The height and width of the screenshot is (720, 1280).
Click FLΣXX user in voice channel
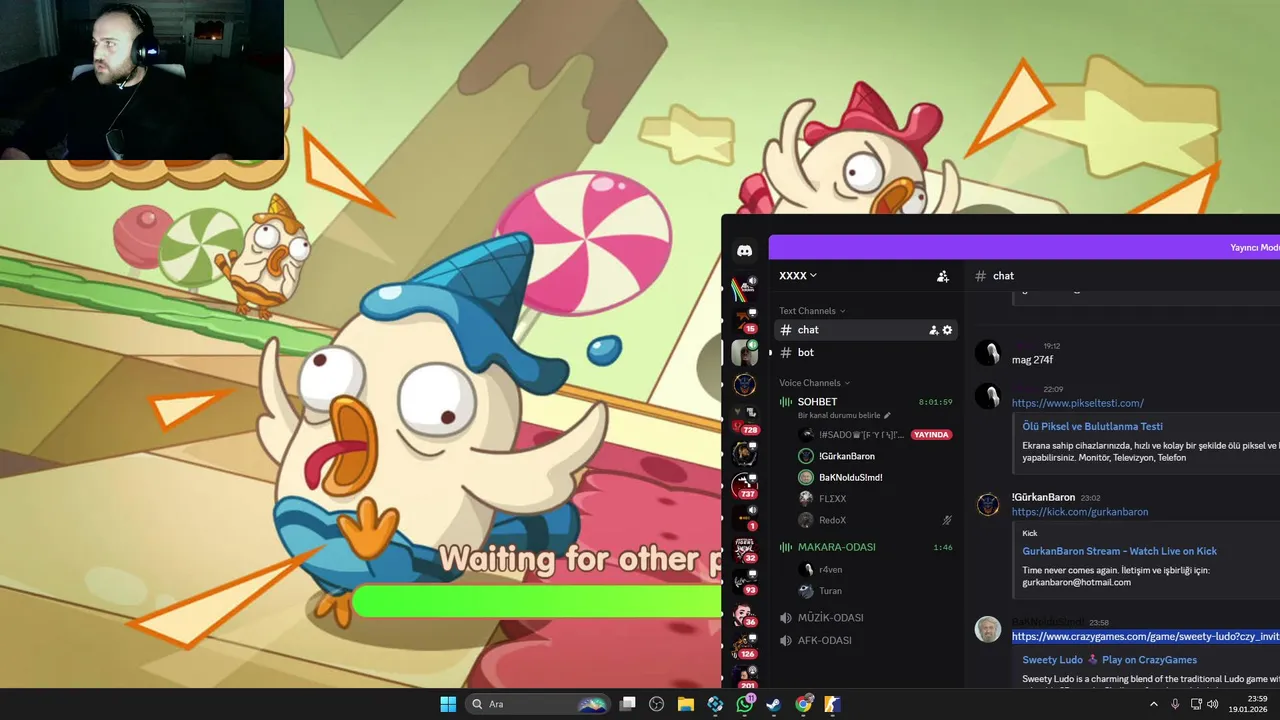[x=832, y=498]
